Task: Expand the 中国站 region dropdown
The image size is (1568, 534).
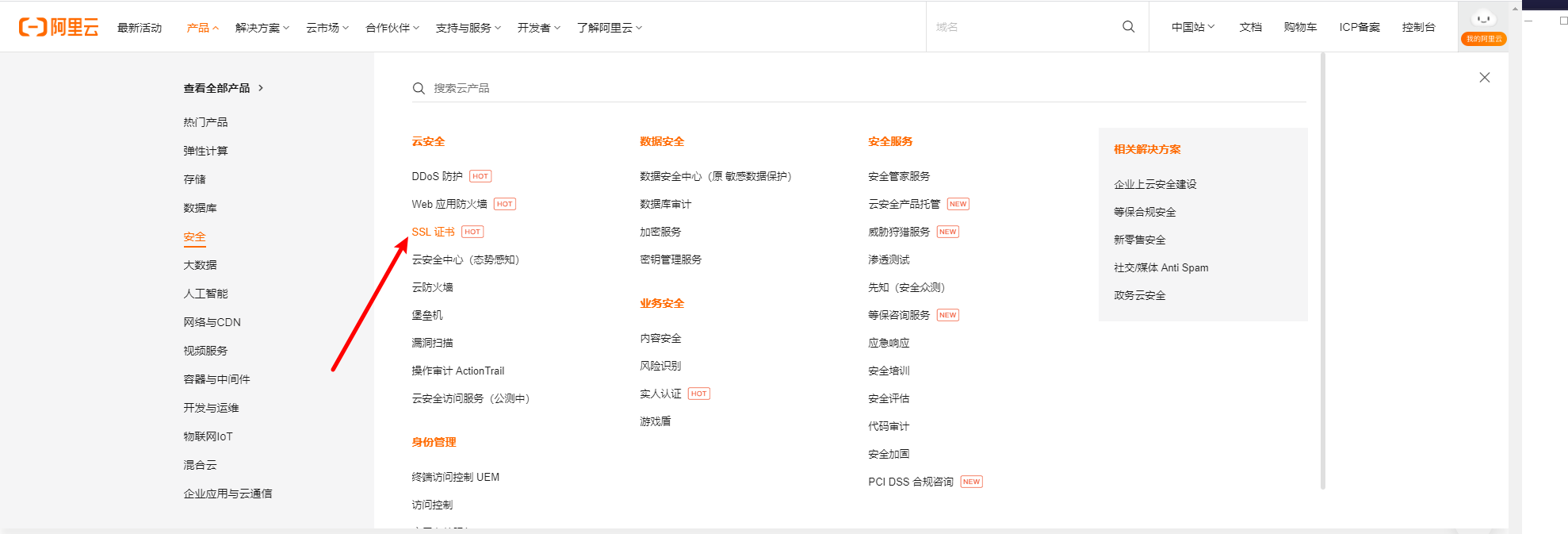Action: (1192, 27)
